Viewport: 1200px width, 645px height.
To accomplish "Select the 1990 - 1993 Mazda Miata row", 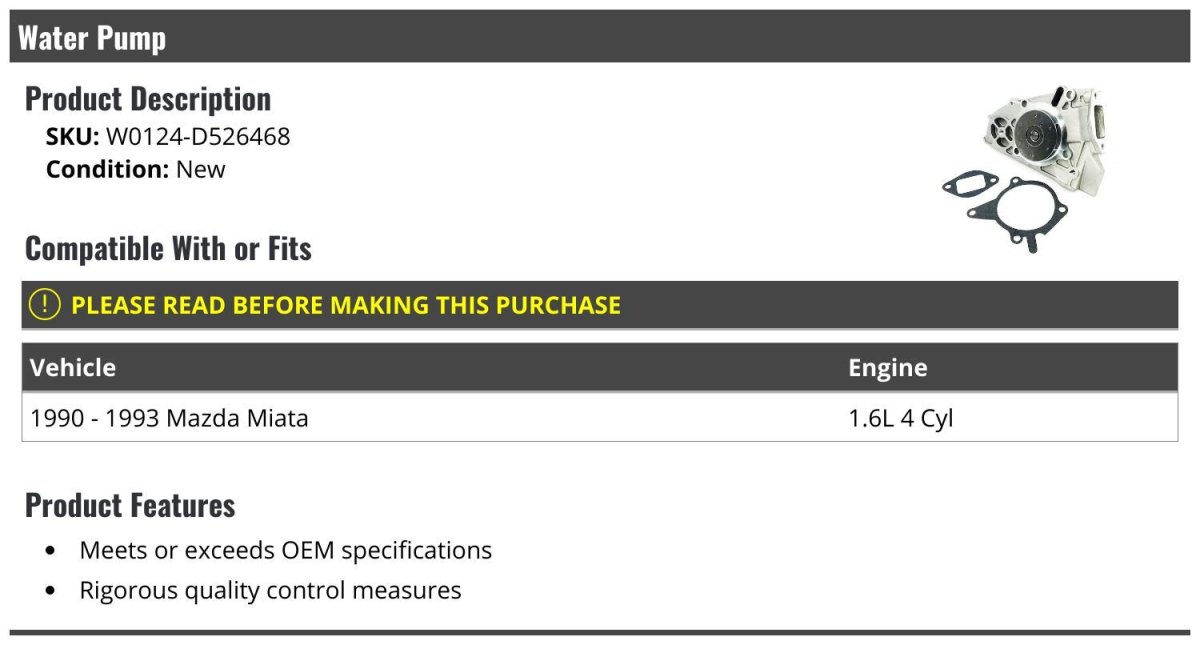I will pyautogui.click(x=170, y=418).
